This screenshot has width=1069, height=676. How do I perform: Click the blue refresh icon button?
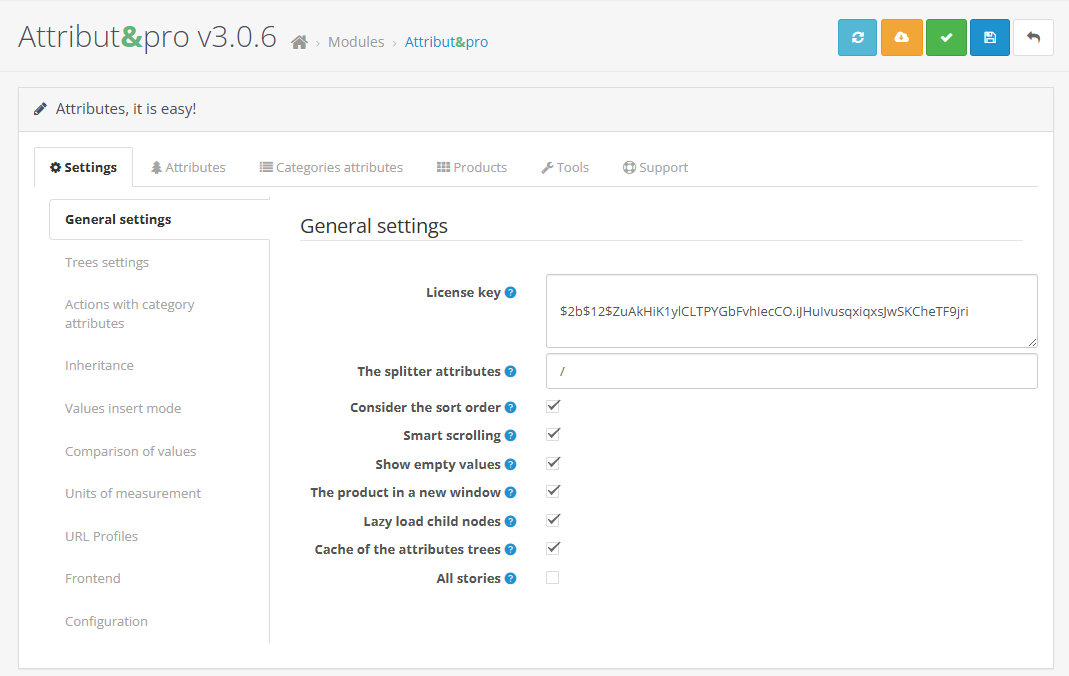click(x=857, y=38)
